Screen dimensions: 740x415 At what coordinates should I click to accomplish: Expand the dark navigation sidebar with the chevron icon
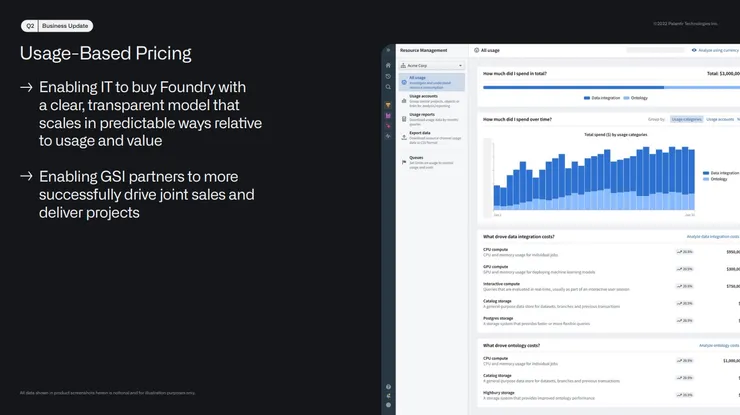(388, 50)
